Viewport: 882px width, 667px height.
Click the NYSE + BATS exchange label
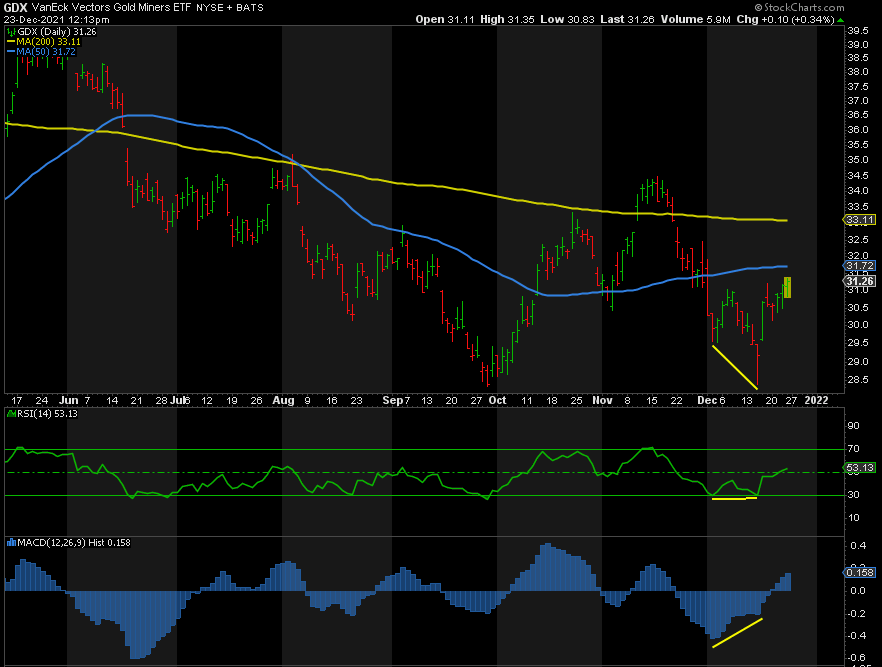(230, 8)
